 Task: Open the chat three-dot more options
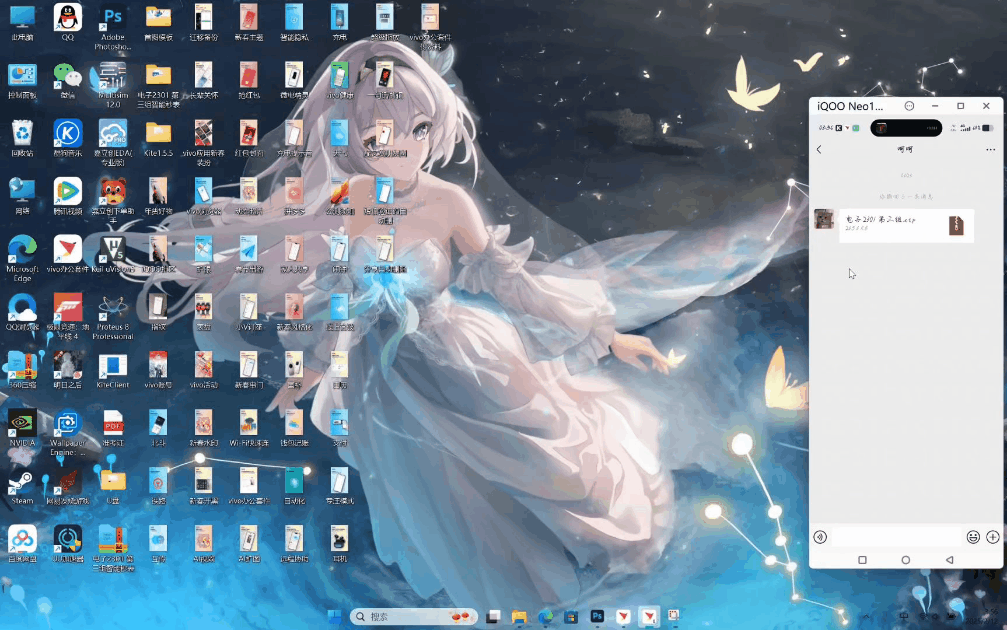(990, 150)
